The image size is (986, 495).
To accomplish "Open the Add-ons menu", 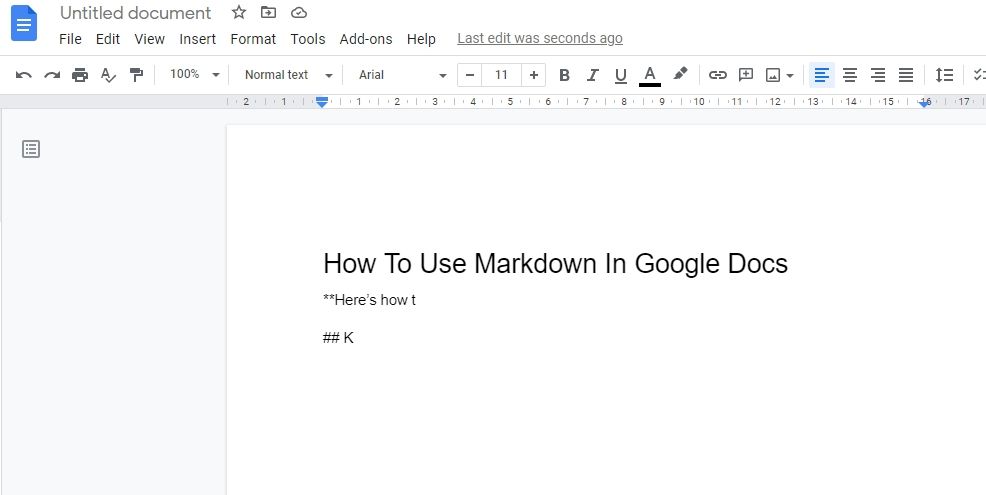I will 366,39.
